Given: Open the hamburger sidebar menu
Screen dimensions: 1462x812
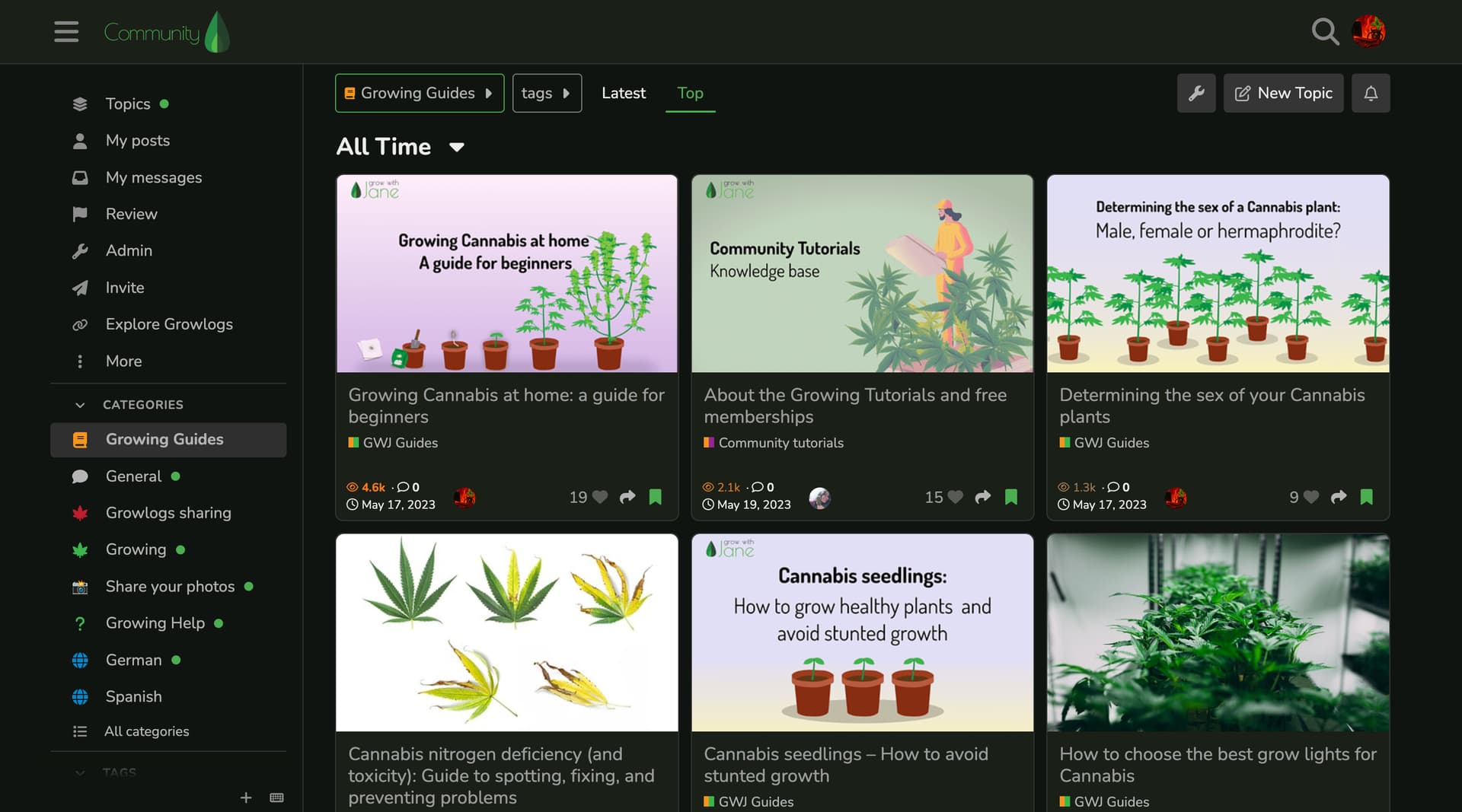Looking at the screenshot, I should click(66, 32).
